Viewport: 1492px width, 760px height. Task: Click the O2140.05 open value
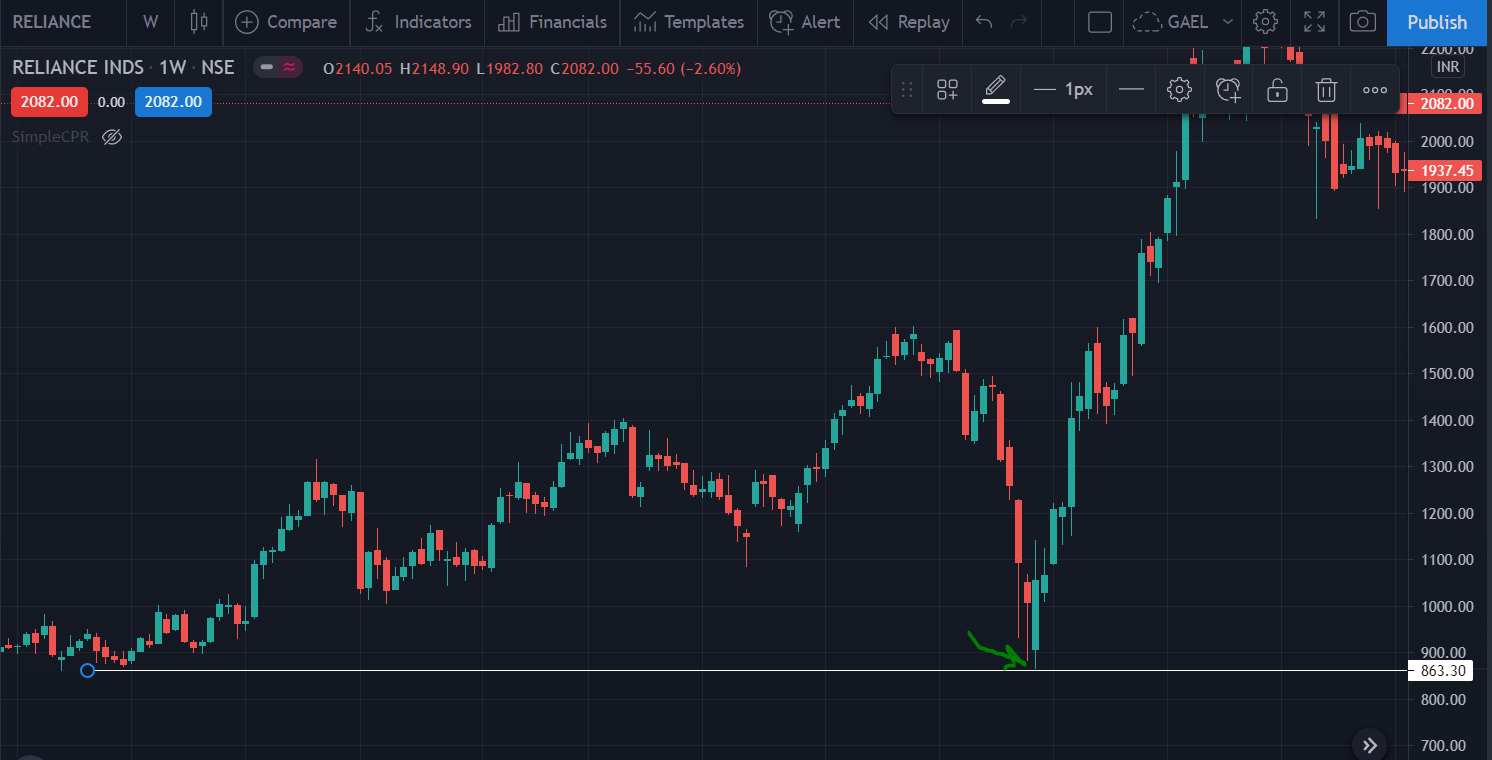[x=358, y=68]
